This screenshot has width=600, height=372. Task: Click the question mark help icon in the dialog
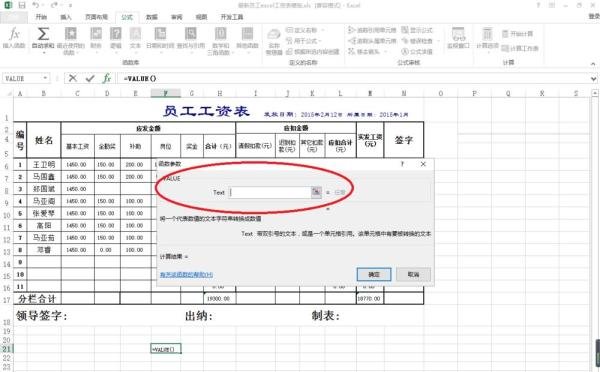[402, 164]
